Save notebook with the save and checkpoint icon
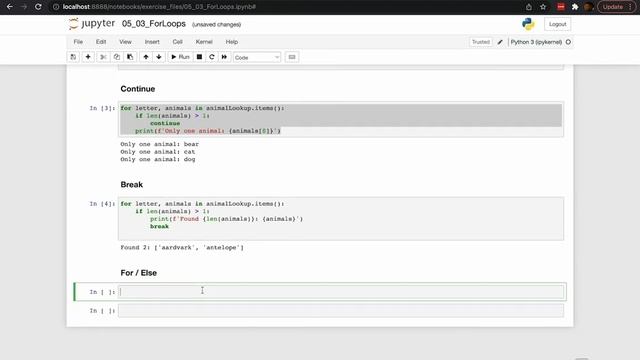This screenshot has width=640, height=360. click(x=73, y=57)
